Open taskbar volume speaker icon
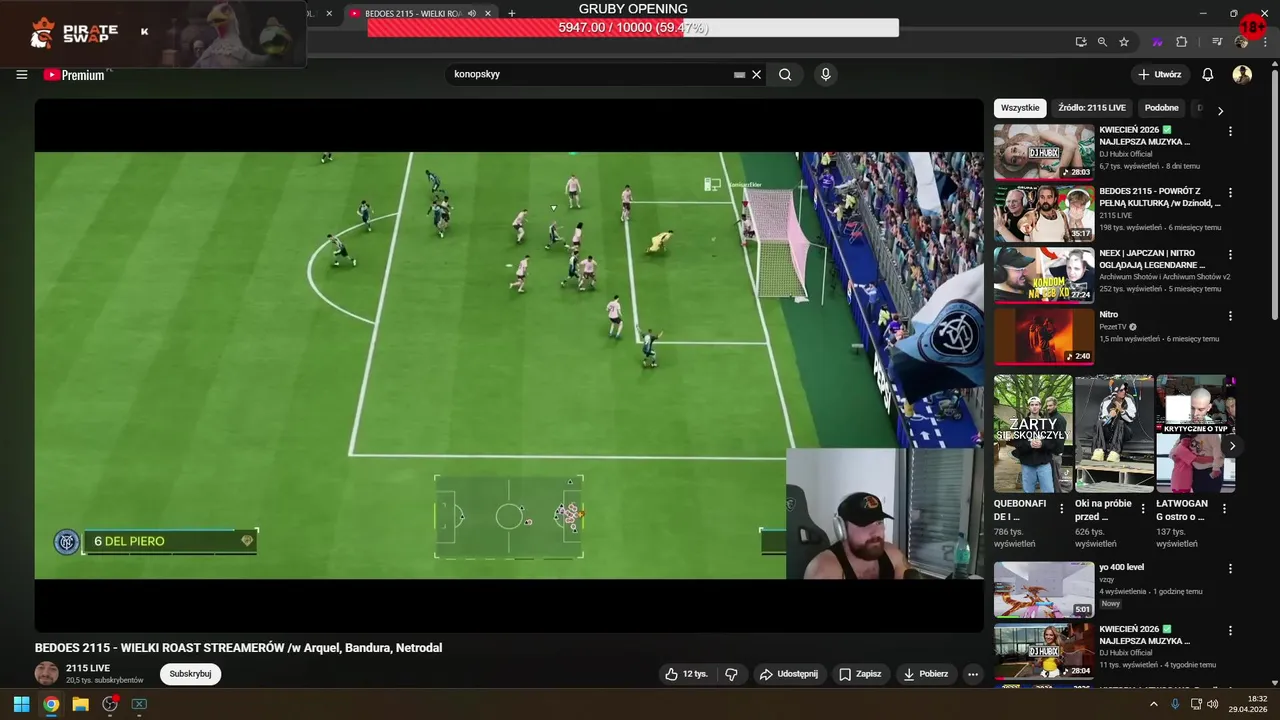 1212,704
